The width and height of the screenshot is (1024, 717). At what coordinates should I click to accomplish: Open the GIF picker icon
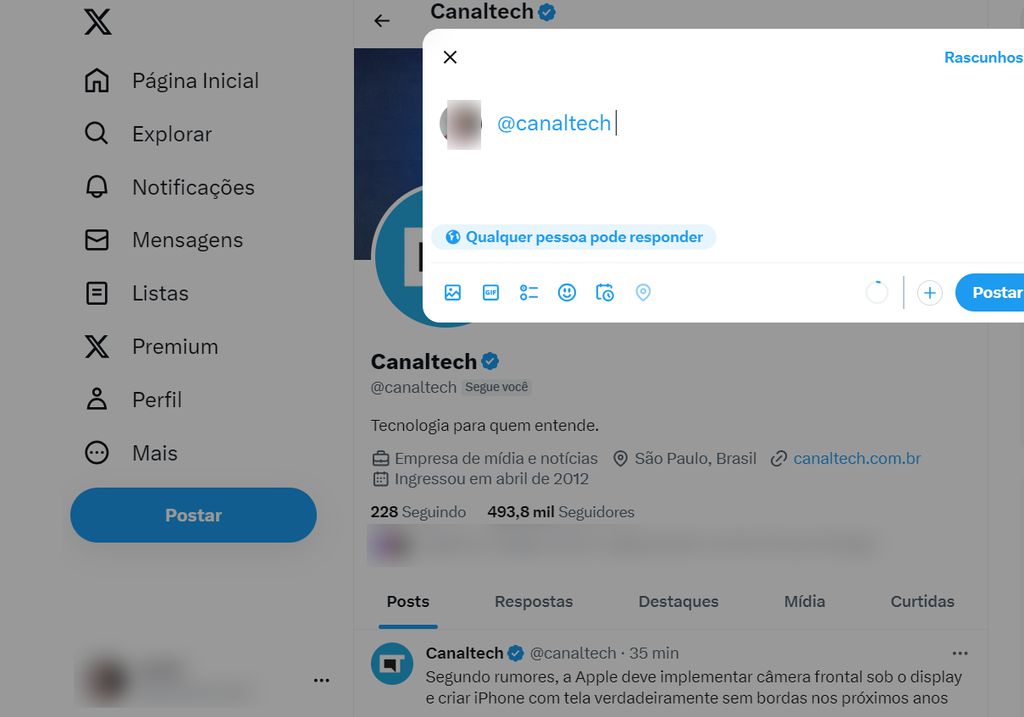coord(491,292)
